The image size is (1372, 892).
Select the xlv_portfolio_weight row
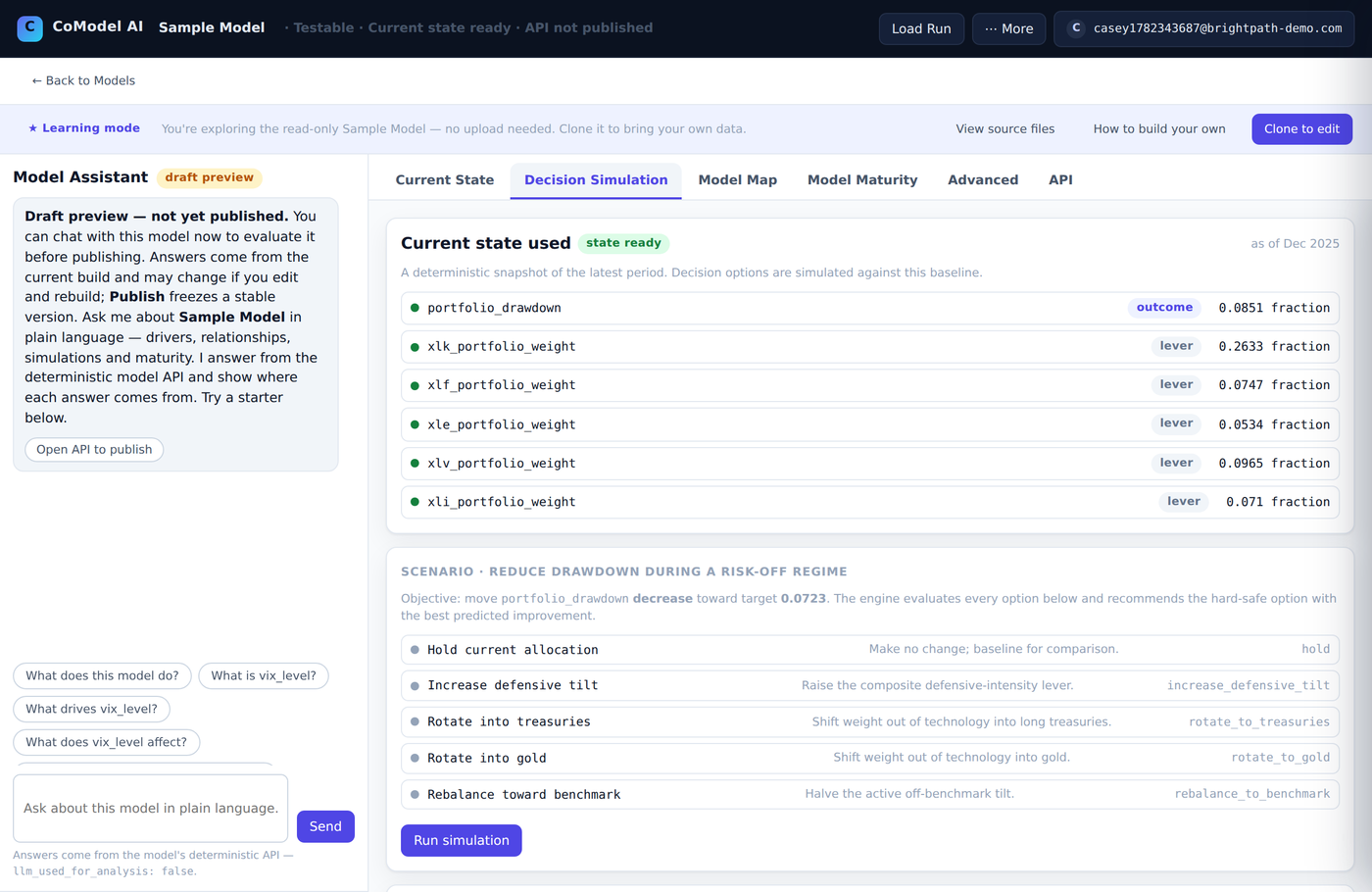click(x=870, y=463)
